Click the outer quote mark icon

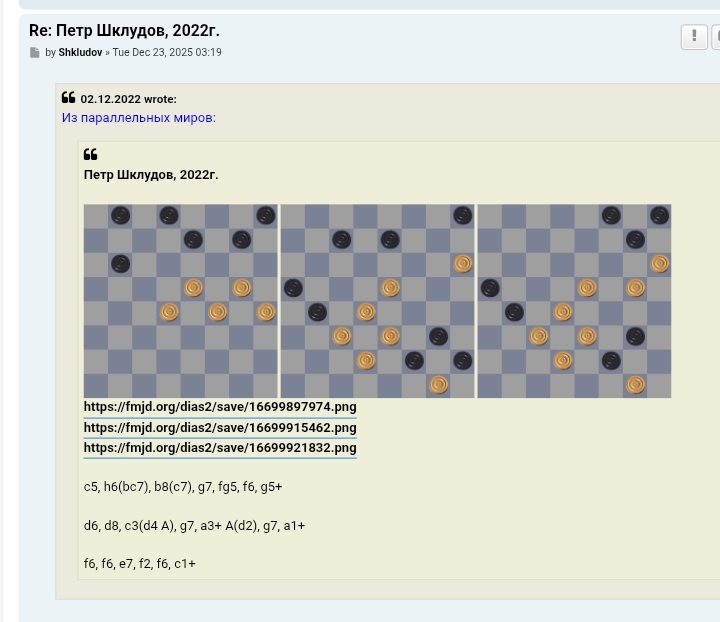(68, 98)
